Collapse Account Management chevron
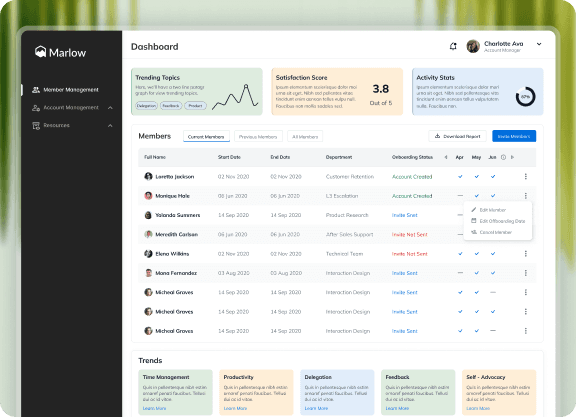Image resolution: width=576 pixels, height=417 pixels. (x=110, y=108)
